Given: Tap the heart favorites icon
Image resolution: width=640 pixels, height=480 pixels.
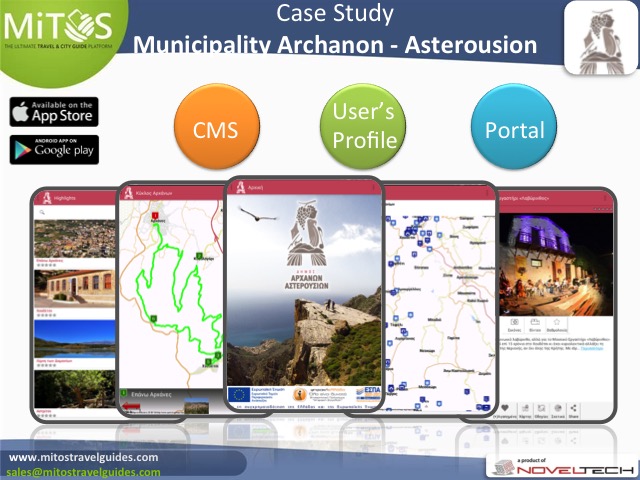Looking at the screenshot, I should point(505,410).
